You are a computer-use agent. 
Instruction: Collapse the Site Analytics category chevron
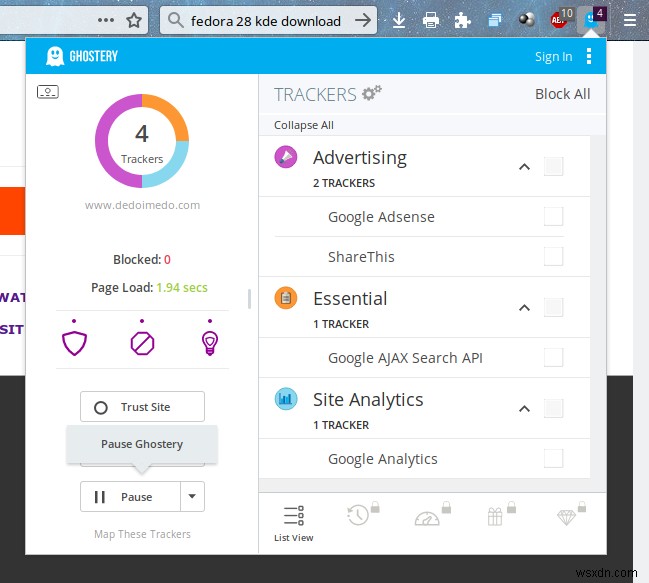tap(524, 409)
